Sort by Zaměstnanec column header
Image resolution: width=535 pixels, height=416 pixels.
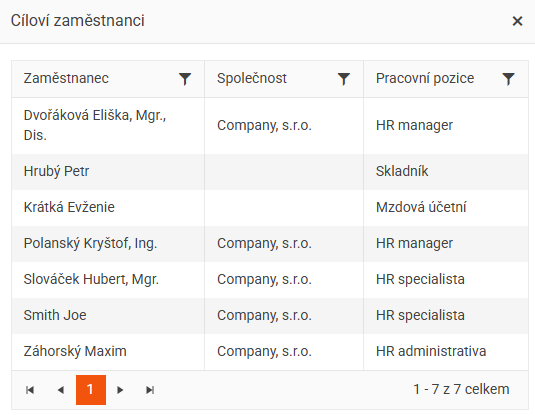coord(66,78)
